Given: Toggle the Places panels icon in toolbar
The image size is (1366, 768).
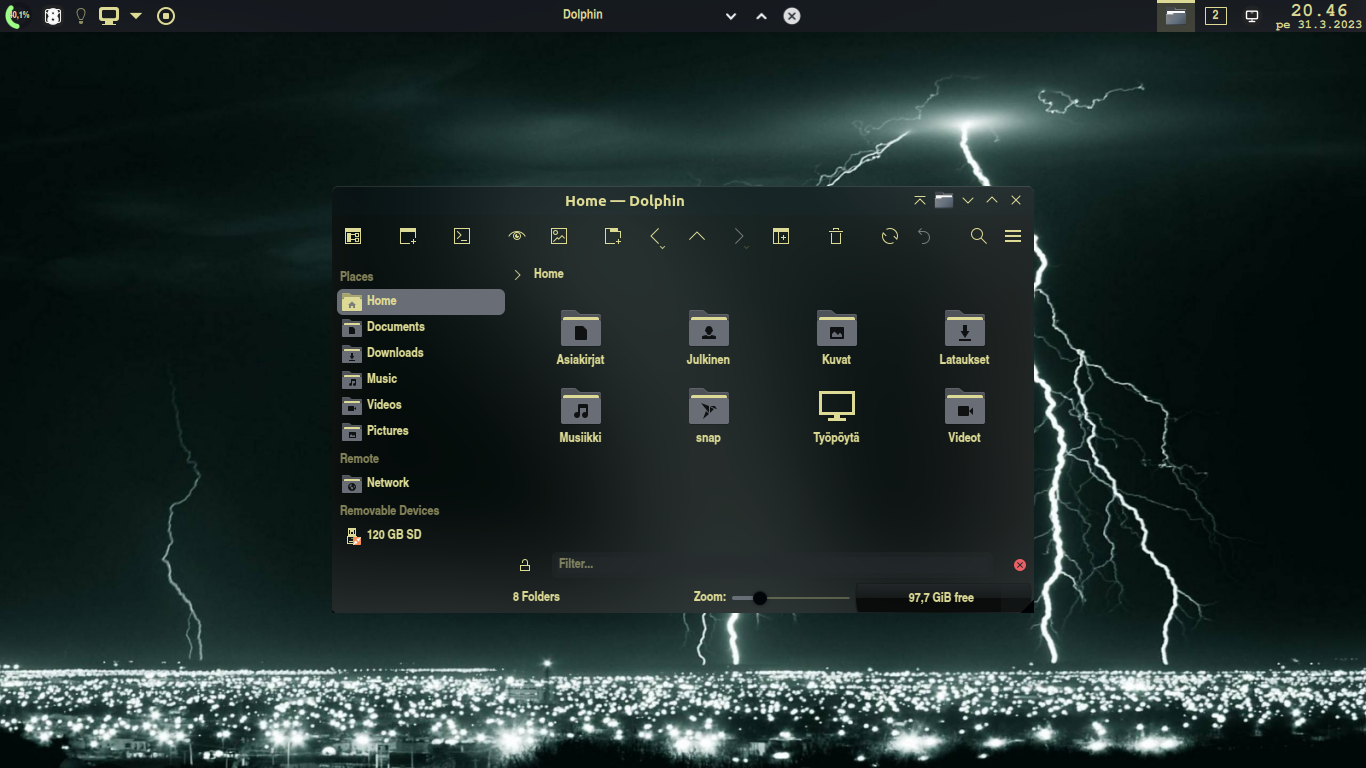Looking at the screenshot, I should pos(353,236).
